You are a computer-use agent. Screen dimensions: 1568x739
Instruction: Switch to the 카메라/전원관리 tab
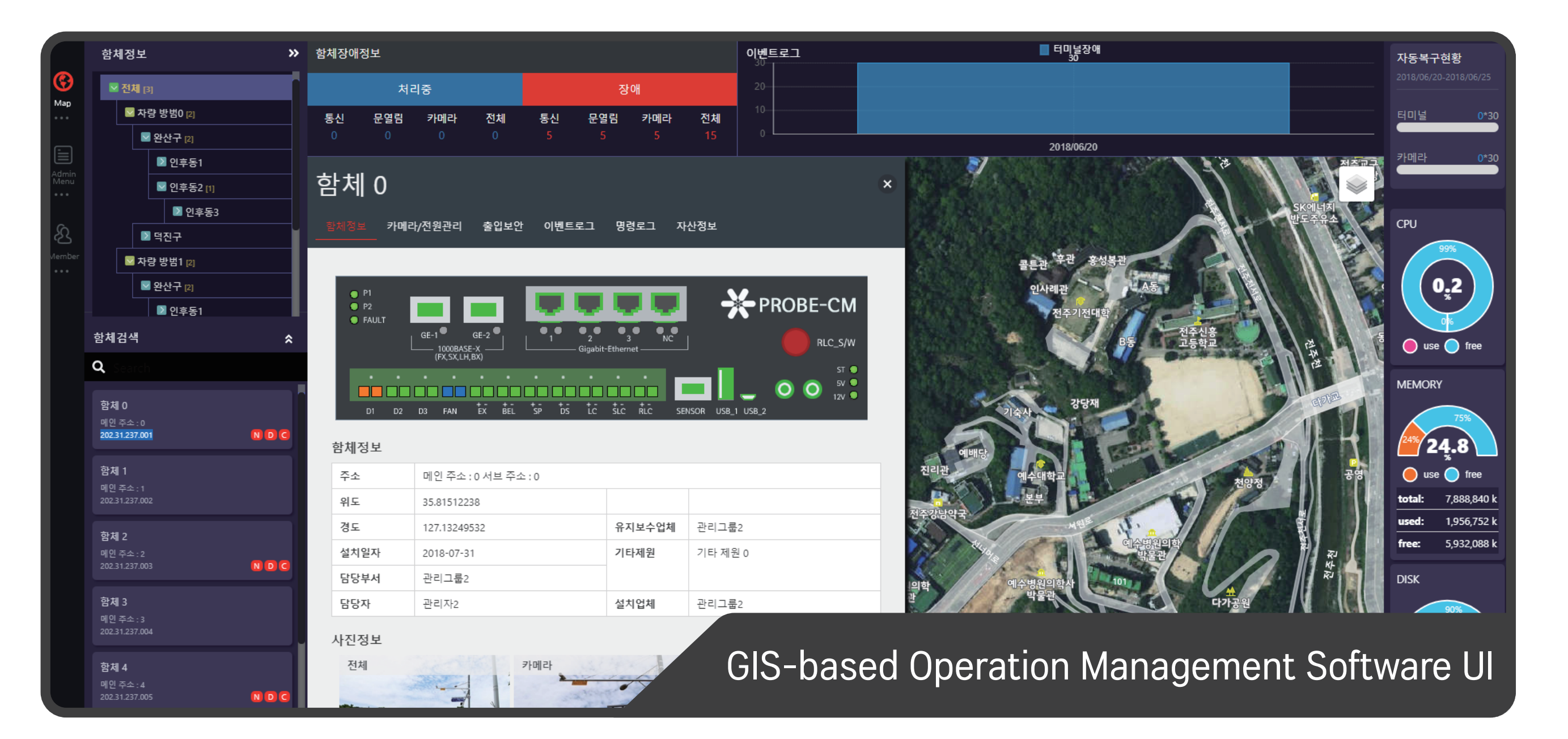(423, 227)
